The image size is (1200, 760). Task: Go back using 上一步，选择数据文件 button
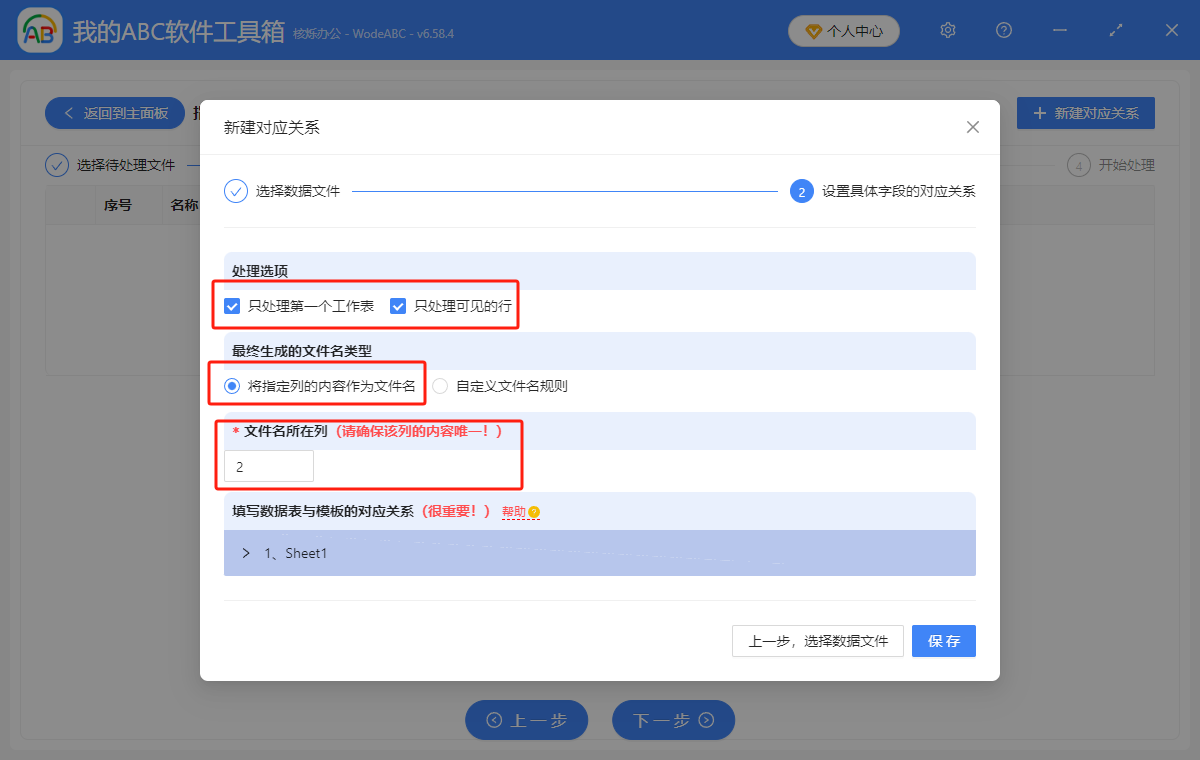point(817,641)
